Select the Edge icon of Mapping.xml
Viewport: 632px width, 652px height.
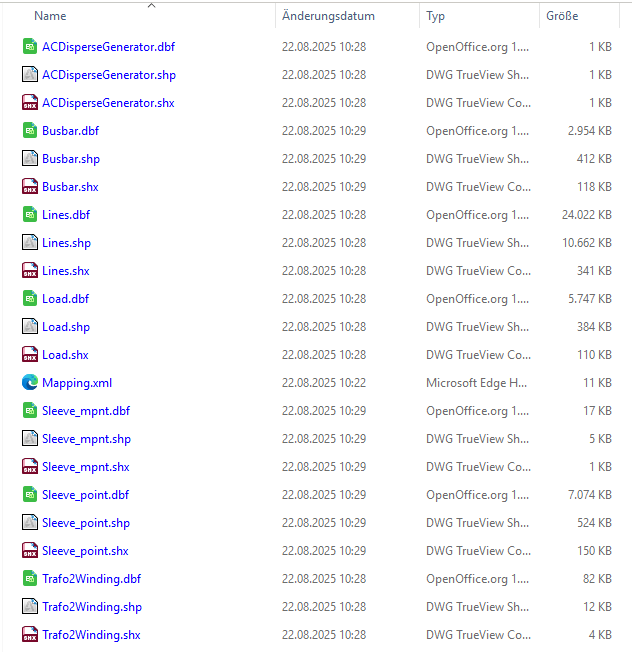pos(30,383)
